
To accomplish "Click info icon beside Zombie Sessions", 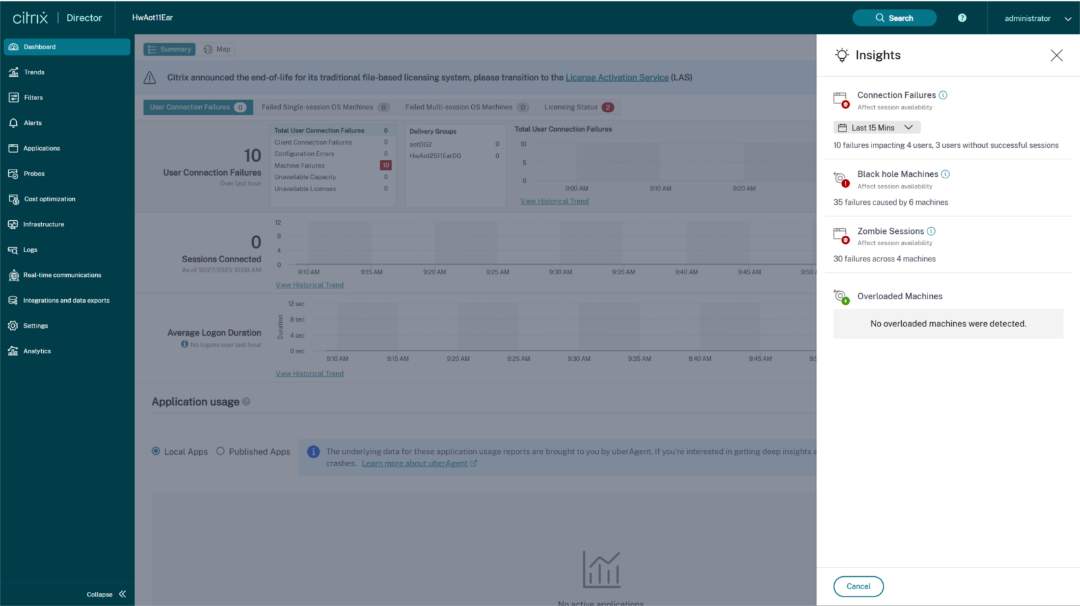I will point(931,231).
